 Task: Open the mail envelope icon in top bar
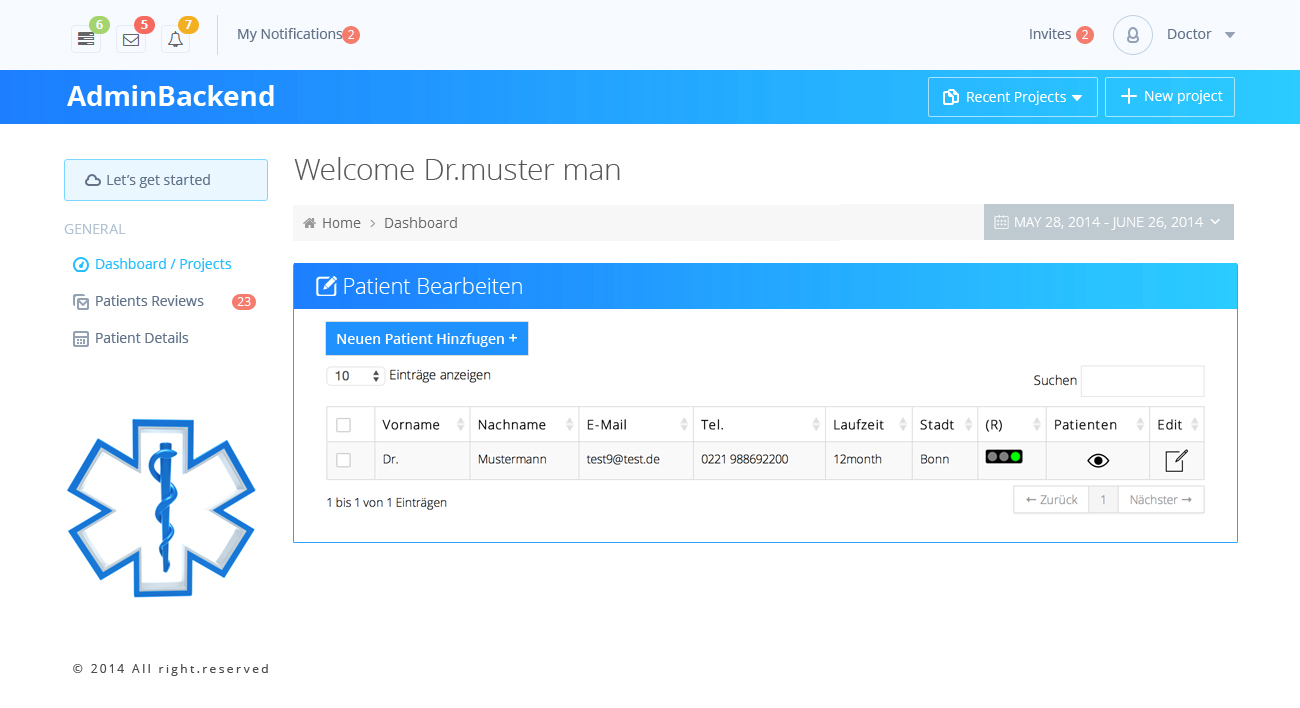[131, 39]
